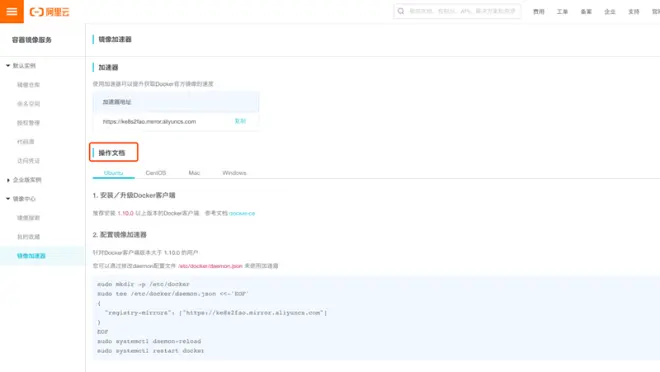Open 费用 in the top navigation
Viewport: 660px width, 372px height.
(539, 12)
